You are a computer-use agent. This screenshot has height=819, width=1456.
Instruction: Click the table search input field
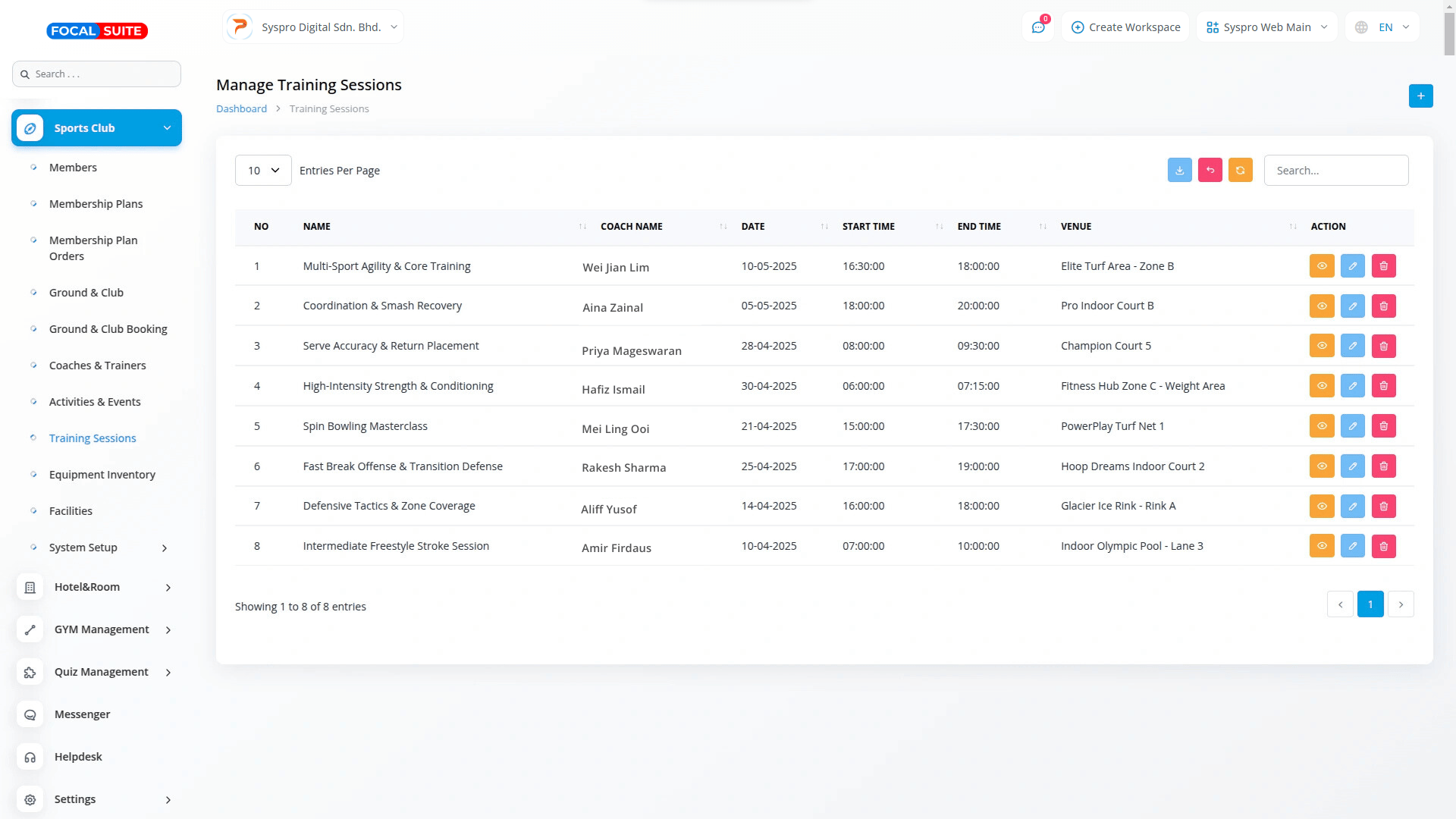click(x=1335, y=171)
